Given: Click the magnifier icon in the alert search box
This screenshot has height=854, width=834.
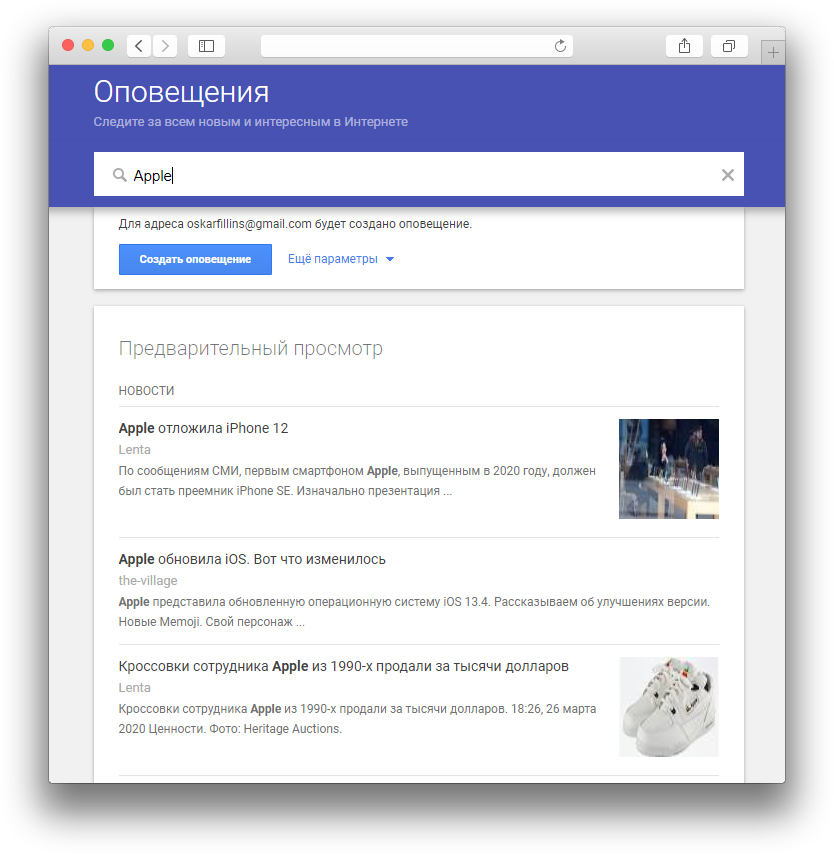Looking at the screenshot, I should pos(119,175).
